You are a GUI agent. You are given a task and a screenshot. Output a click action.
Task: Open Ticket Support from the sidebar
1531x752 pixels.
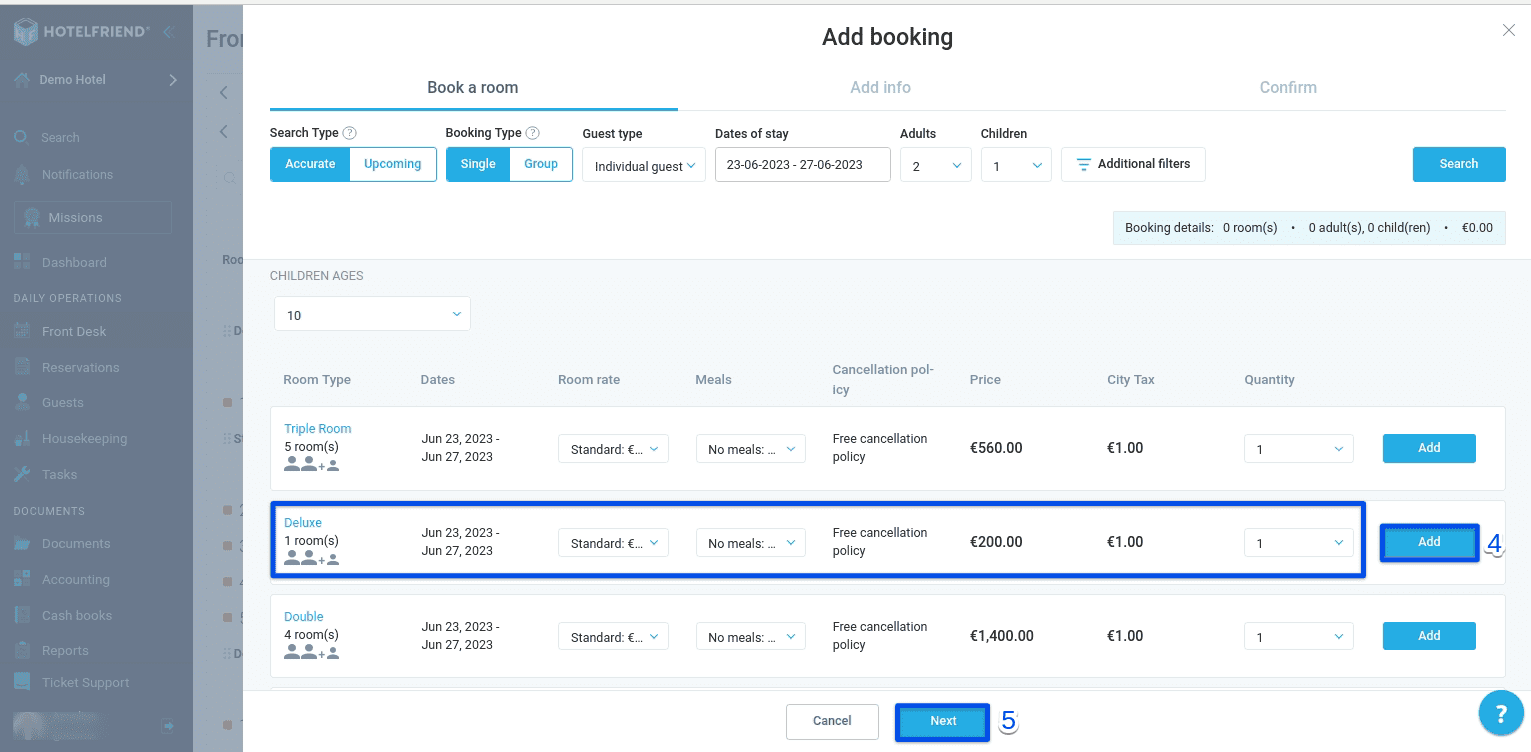(x=87, y=682)
